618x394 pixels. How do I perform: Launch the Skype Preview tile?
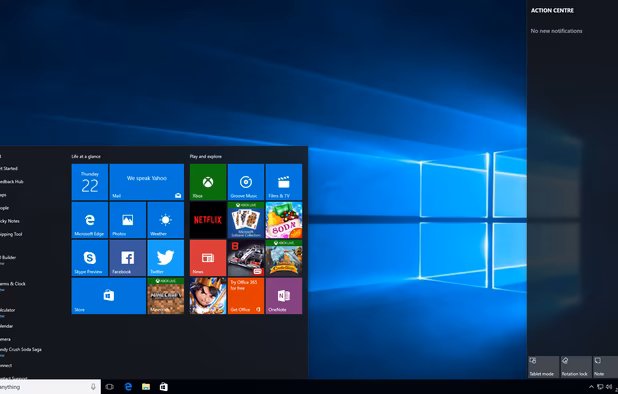click(x=89, y=258)
